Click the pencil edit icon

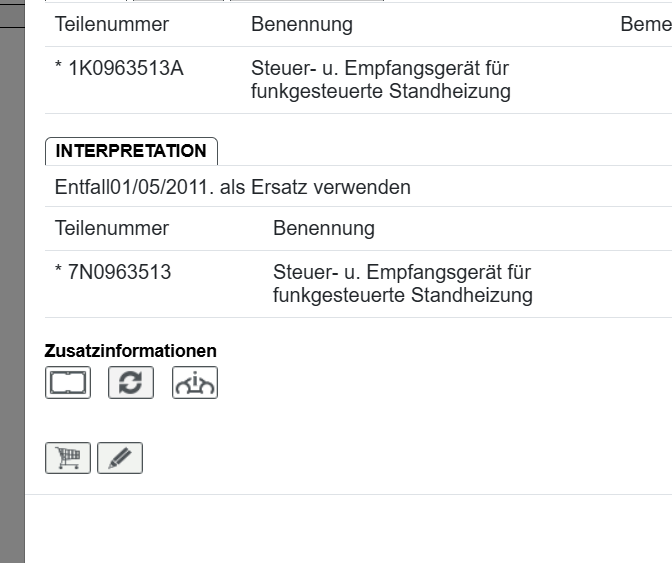pyautogui.click(x=120, y=458)
